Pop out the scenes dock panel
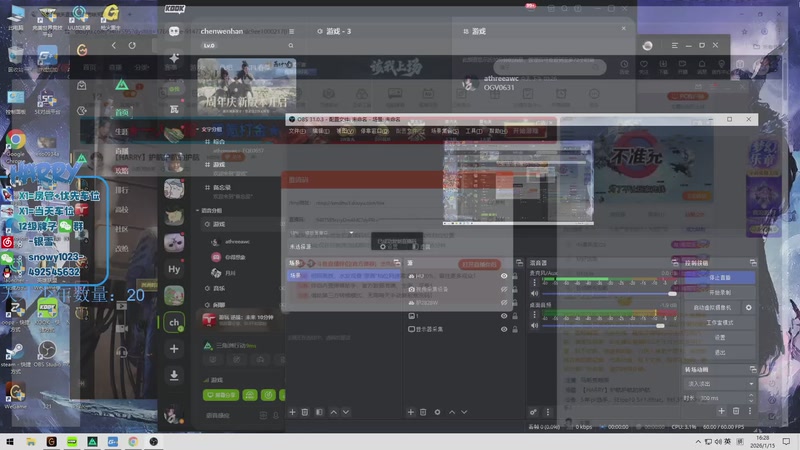This screenshot has width=800, height=450. tap(397, 263)
